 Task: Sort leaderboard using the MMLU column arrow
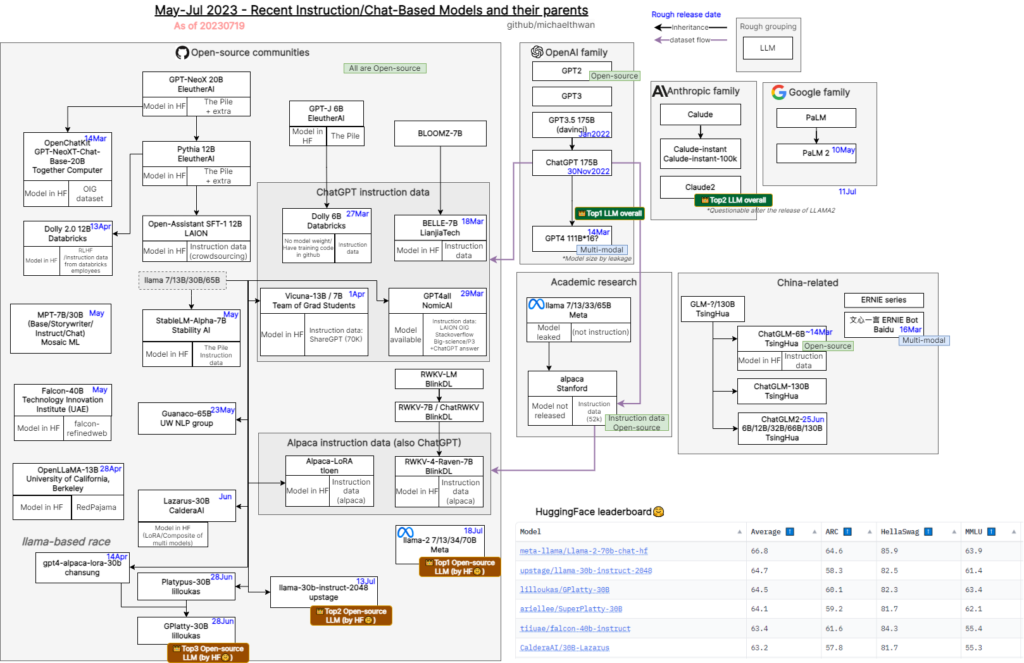pos(1014,532)
